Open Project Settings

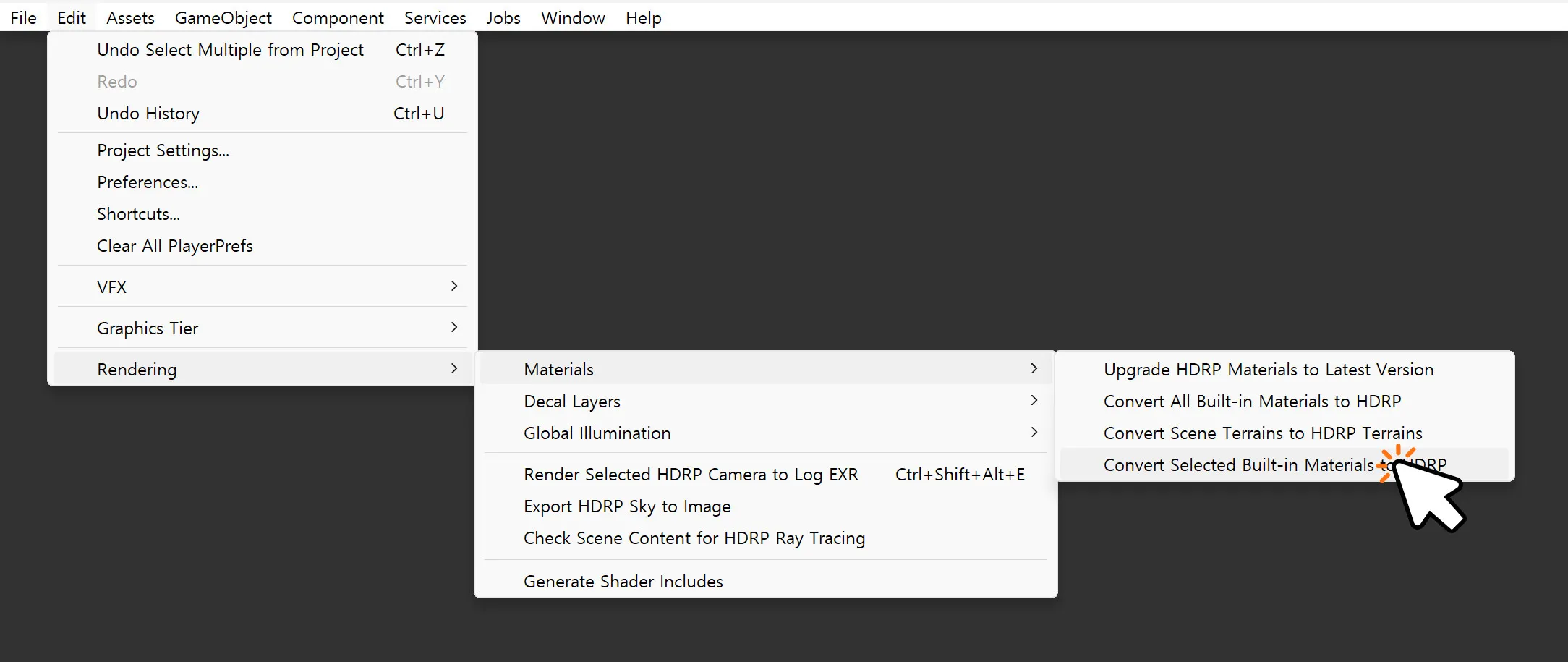click(x=163, y=150)
